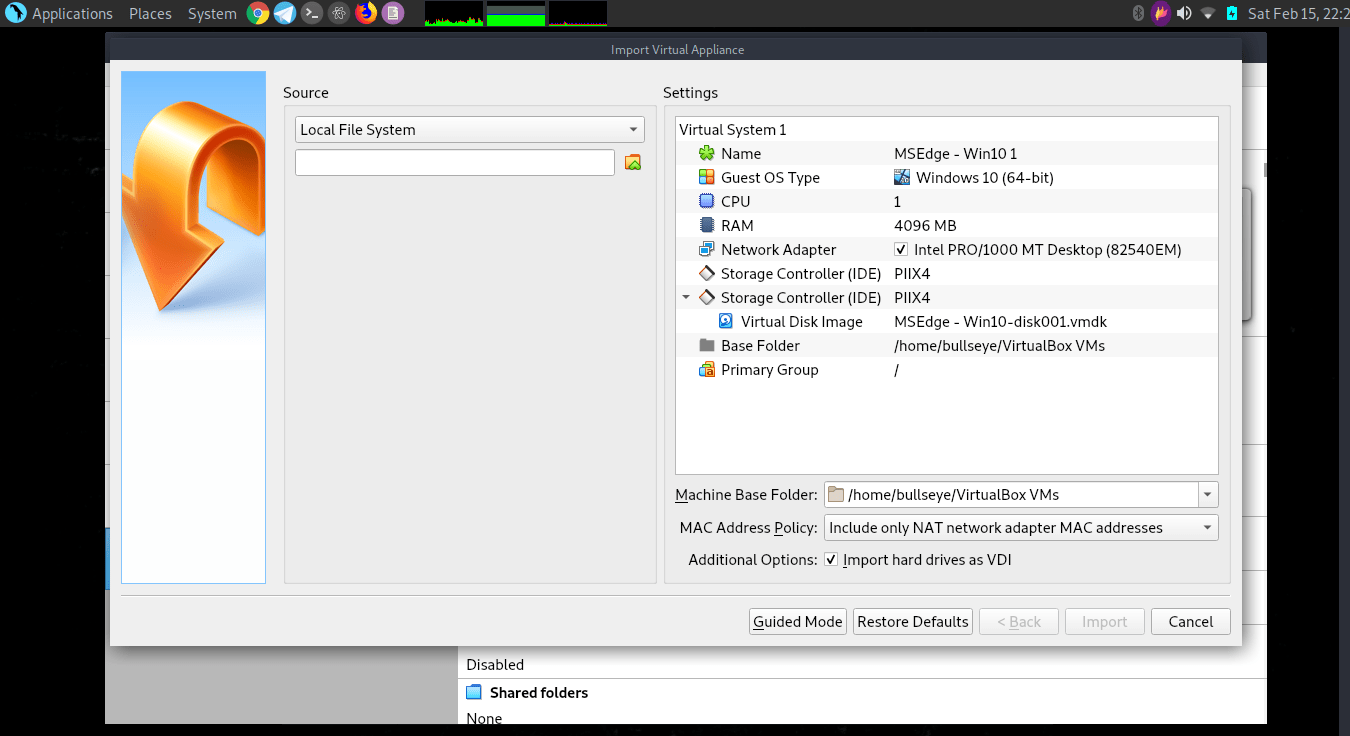Open the volume control tray icon

1184,13
